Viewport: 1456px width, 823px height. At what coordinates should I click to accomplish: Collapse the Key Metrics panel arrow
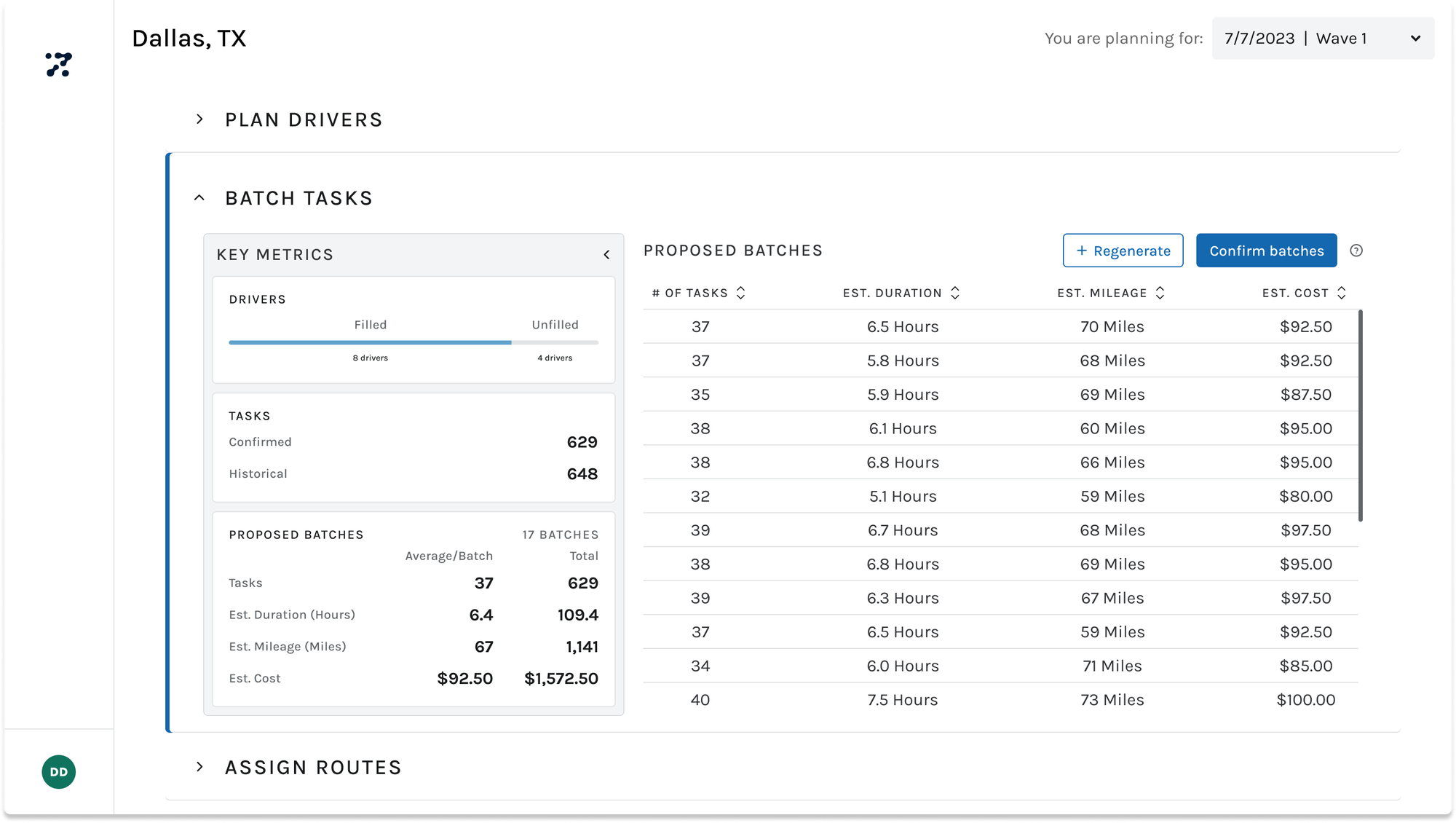click(x=606, y=255)
